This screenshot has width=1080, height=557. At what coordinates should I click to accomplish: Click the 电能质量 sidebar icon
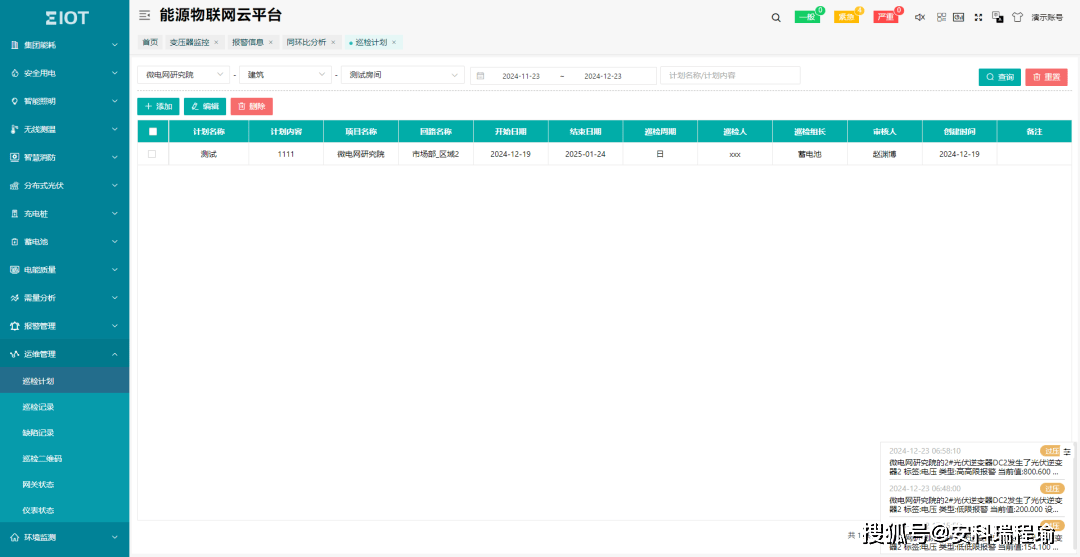tap(14, 270)
